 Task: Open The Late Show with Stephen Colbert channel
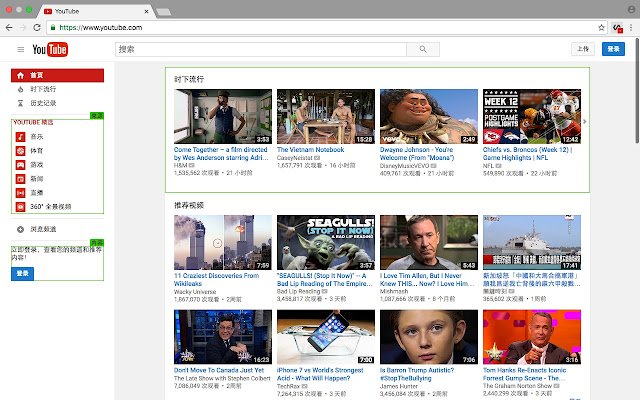[222, 378]
